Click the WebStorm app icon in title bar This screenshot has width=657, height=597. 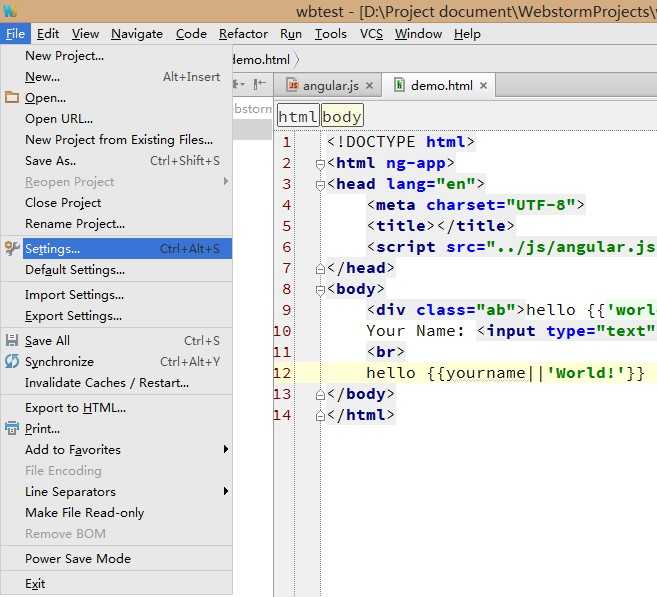(x=8, y=9)
